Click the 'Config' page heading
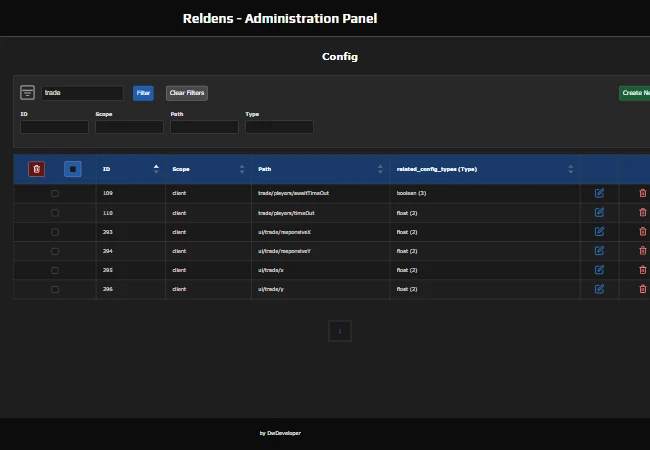The width and height of the screenshot is (650, 450). click(340, 56)
